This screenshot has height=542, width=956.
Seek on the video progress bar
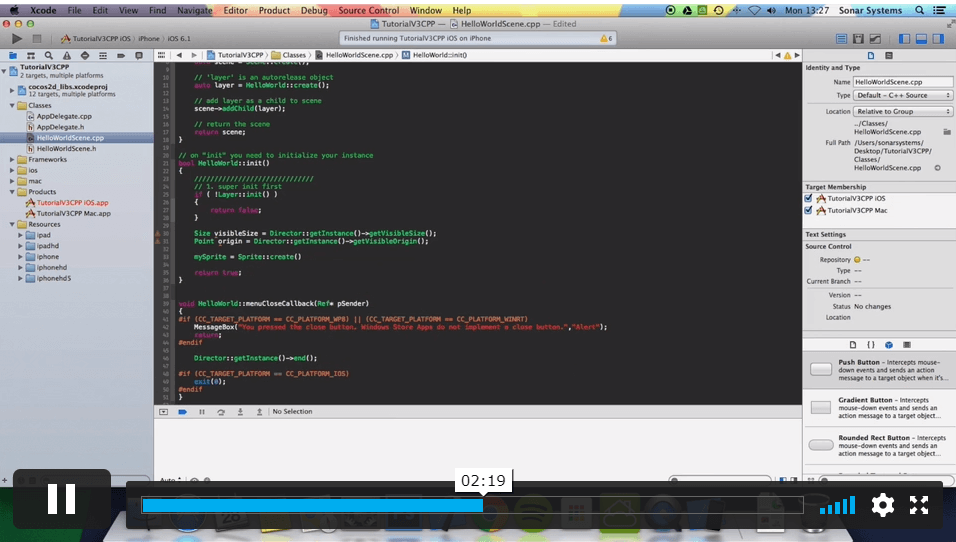click(x=473, y=505)
